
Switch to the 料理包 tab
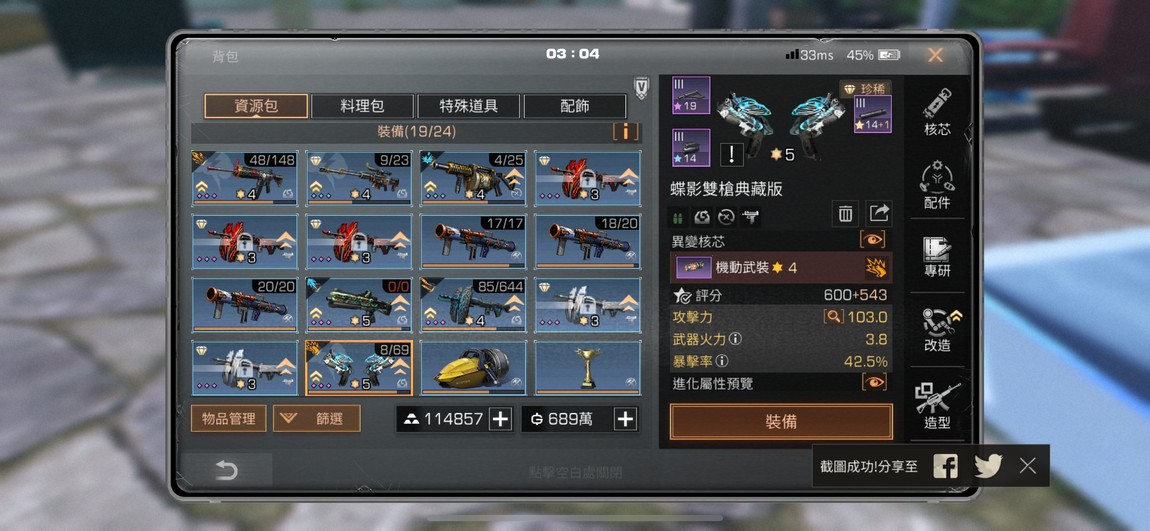pos(362,106)
